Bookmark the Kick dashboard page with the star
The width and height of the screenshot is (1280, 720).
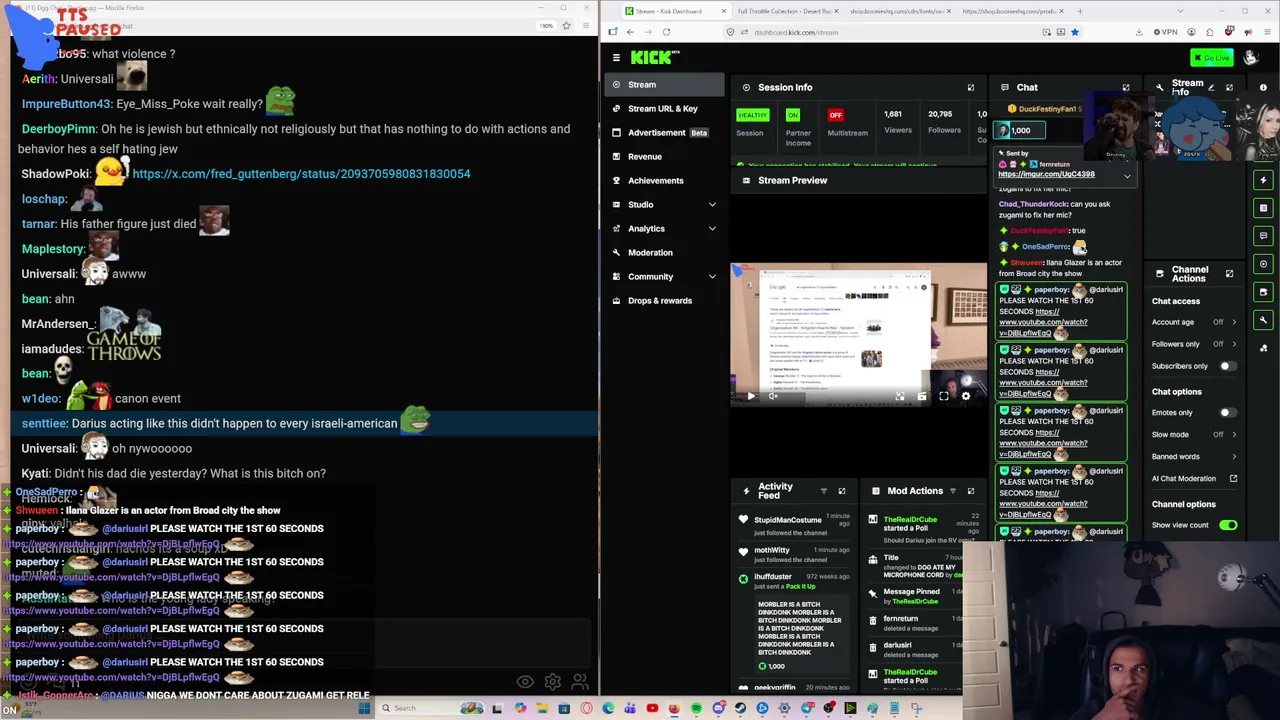pos(1074,32)
